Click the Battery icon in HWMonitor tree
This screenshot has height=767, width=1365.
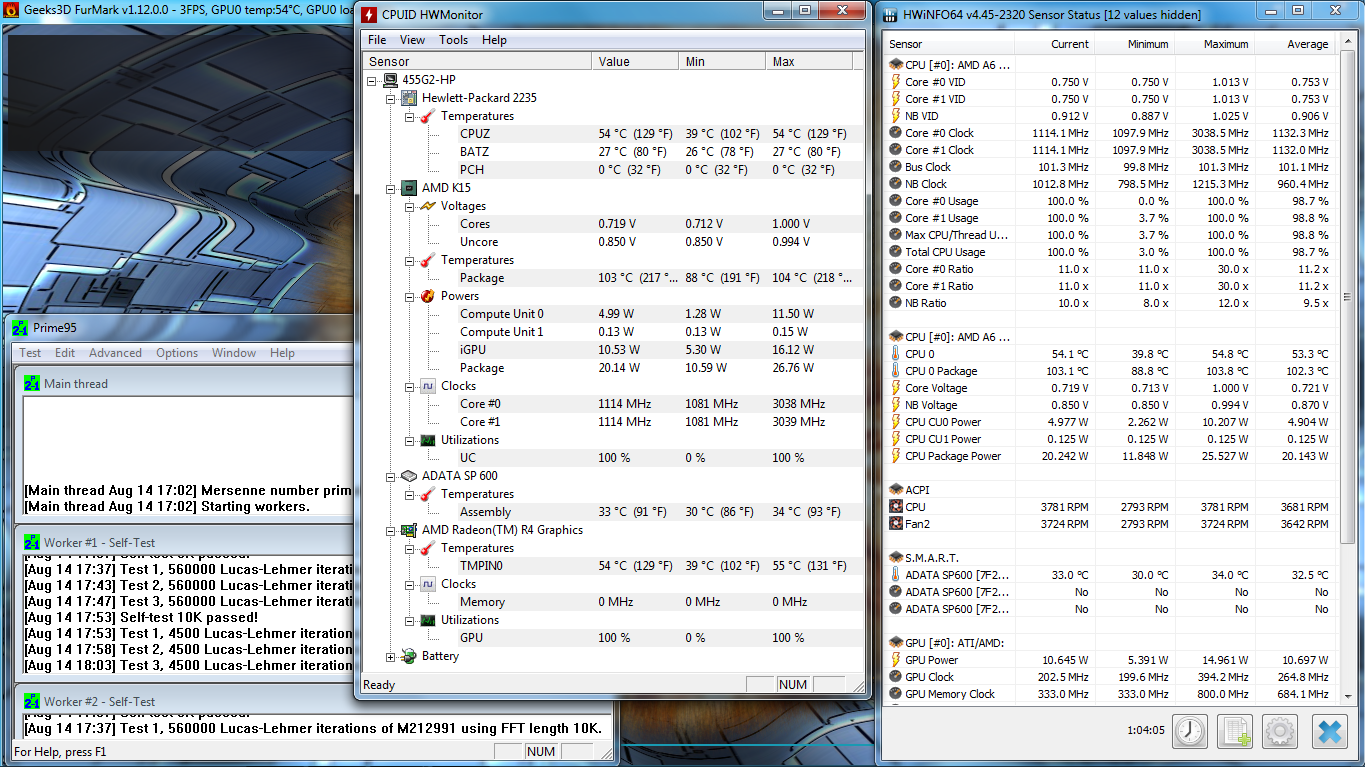409,656
